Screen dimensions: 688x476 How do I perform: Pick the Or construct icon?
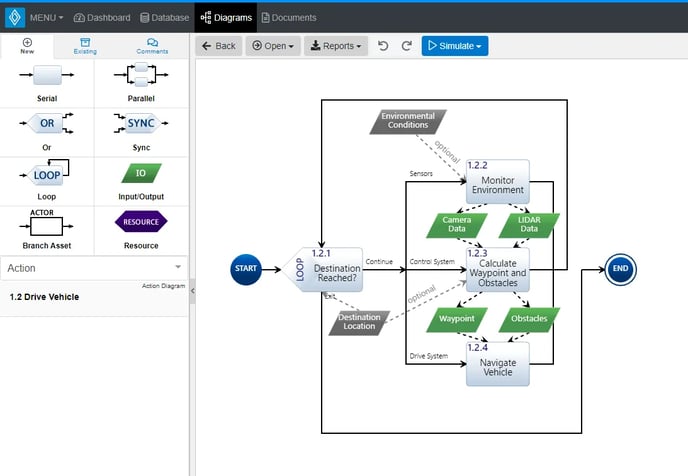(x=47, y=124)
